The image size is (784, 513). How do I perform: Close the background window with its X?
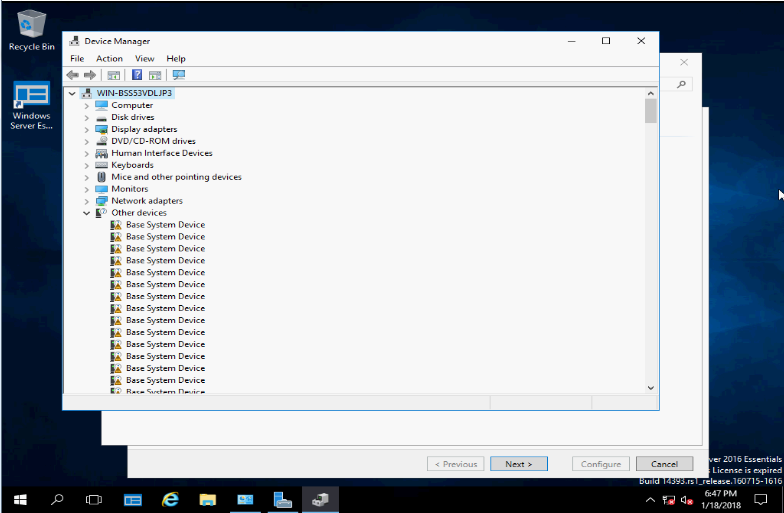click(x=684, y=62)
